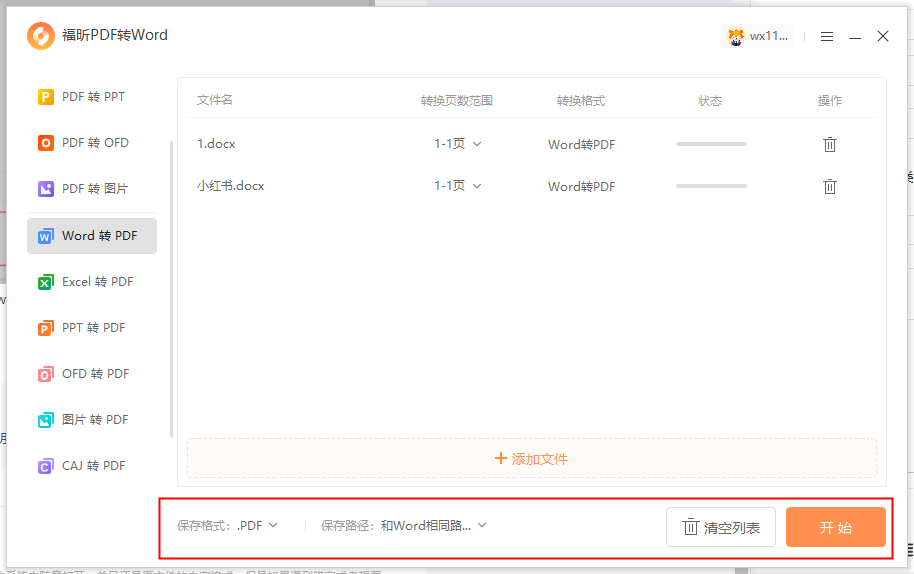The height and width of the screenshot is (574, 914).
Task: Click the PDF 转 OFD sidebar icon
Action: click(46, 143)
